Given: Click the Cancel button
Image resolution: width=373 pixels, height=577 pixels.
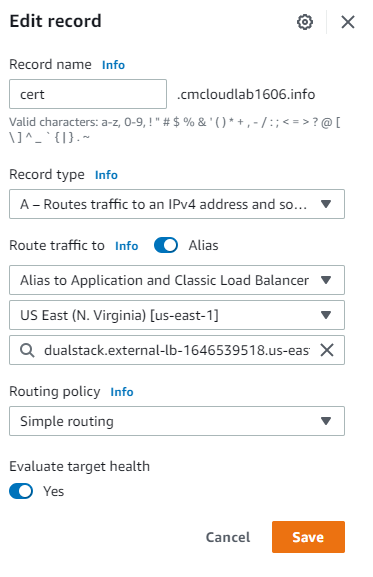Looking at the screenshot, I should (228, 537).
